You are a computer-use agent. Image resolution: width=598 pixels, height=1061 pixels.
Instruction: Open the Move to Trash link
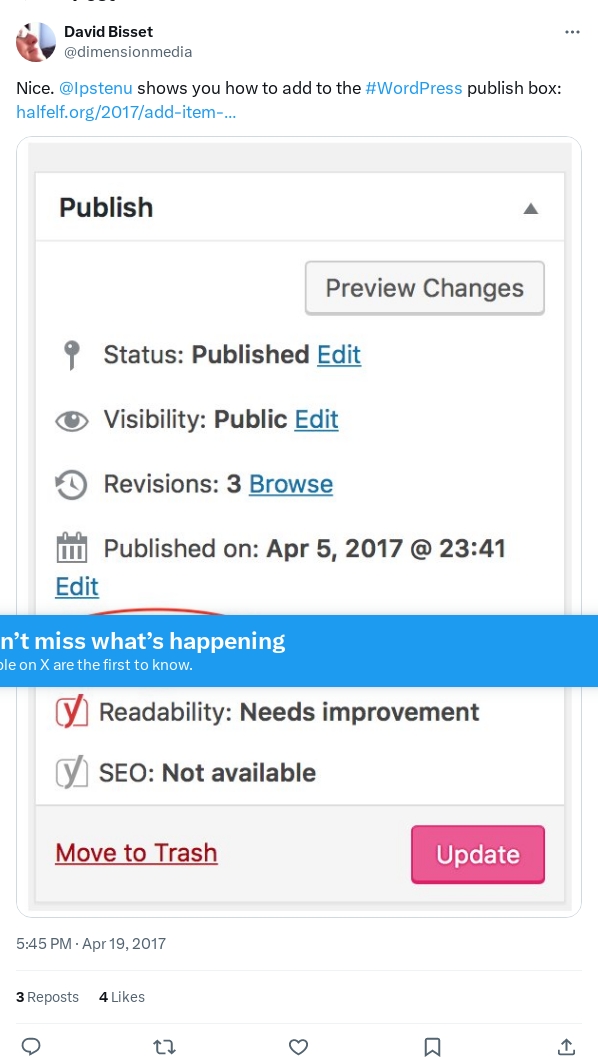click(x=137, y=853)
